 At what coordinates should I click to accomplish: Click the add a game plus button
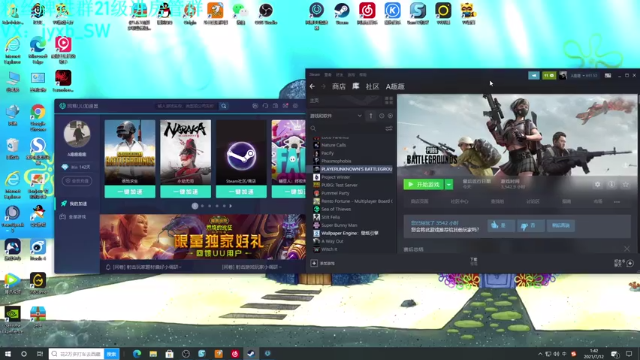(x=322, y=263)
